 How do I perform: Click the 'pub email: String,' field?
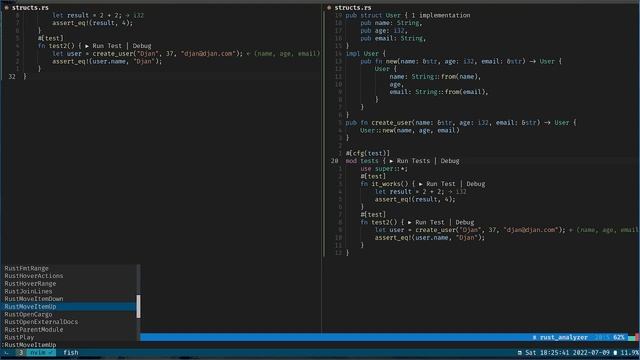pos(393,39)
